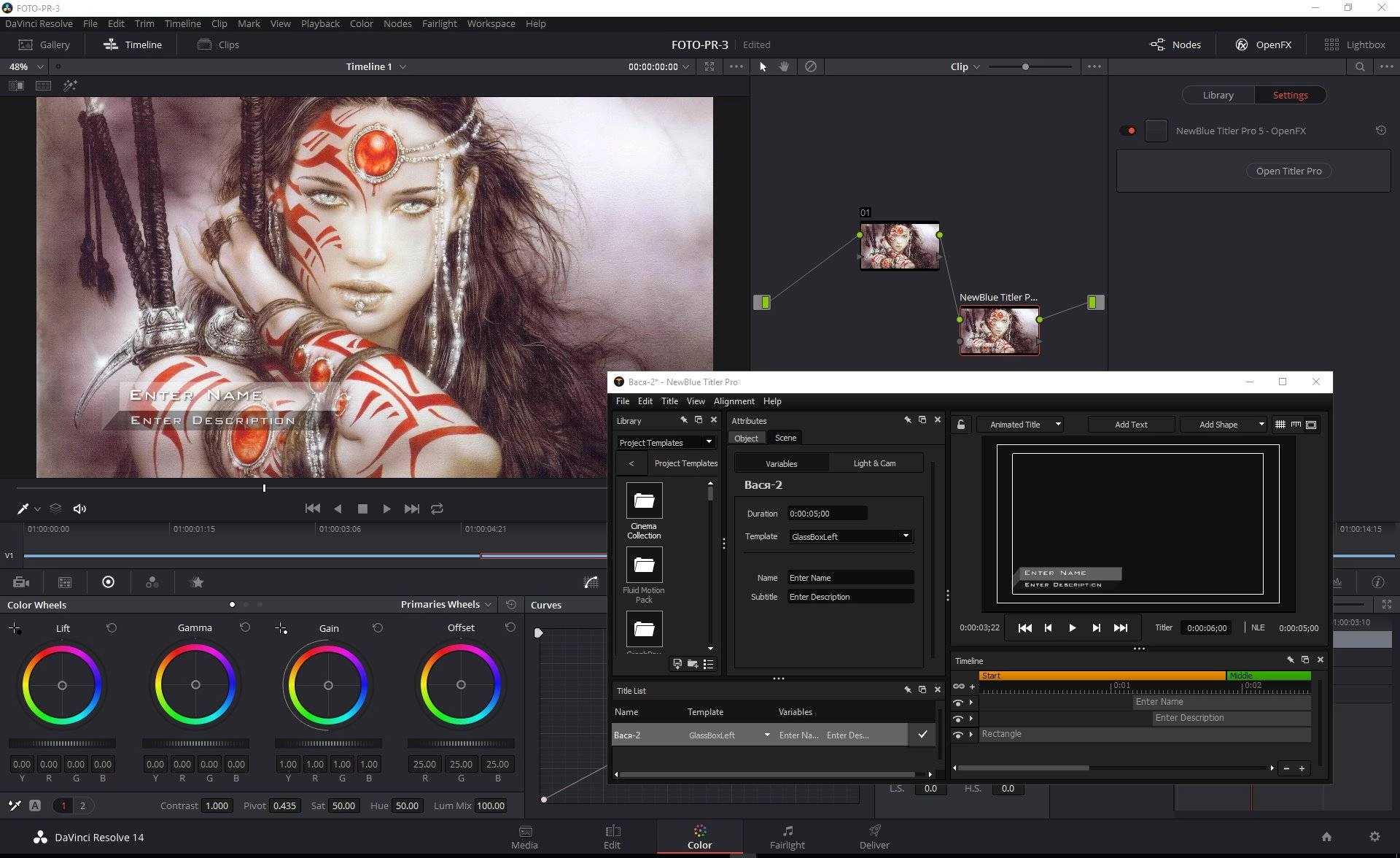
Task: Toggle visibility of Enter Name layer
Action: pyautogui.click(x=958, y=703)
